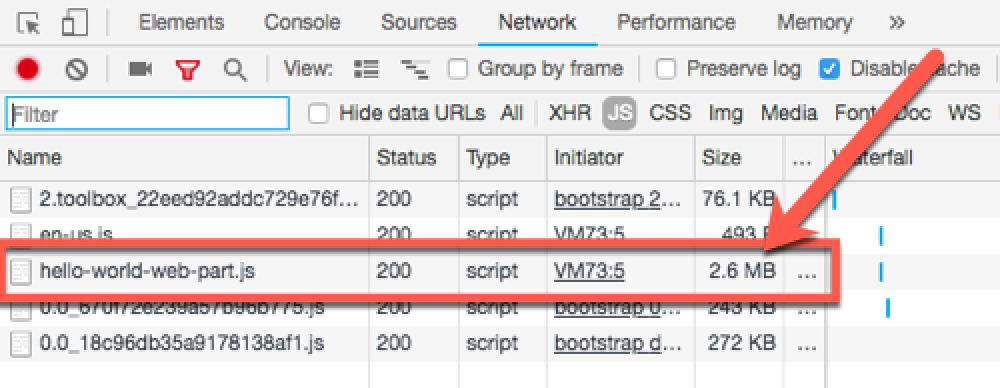Switch to the Console tab
The height and width of the screenshot is (388, 1000).
pos(303,23)
